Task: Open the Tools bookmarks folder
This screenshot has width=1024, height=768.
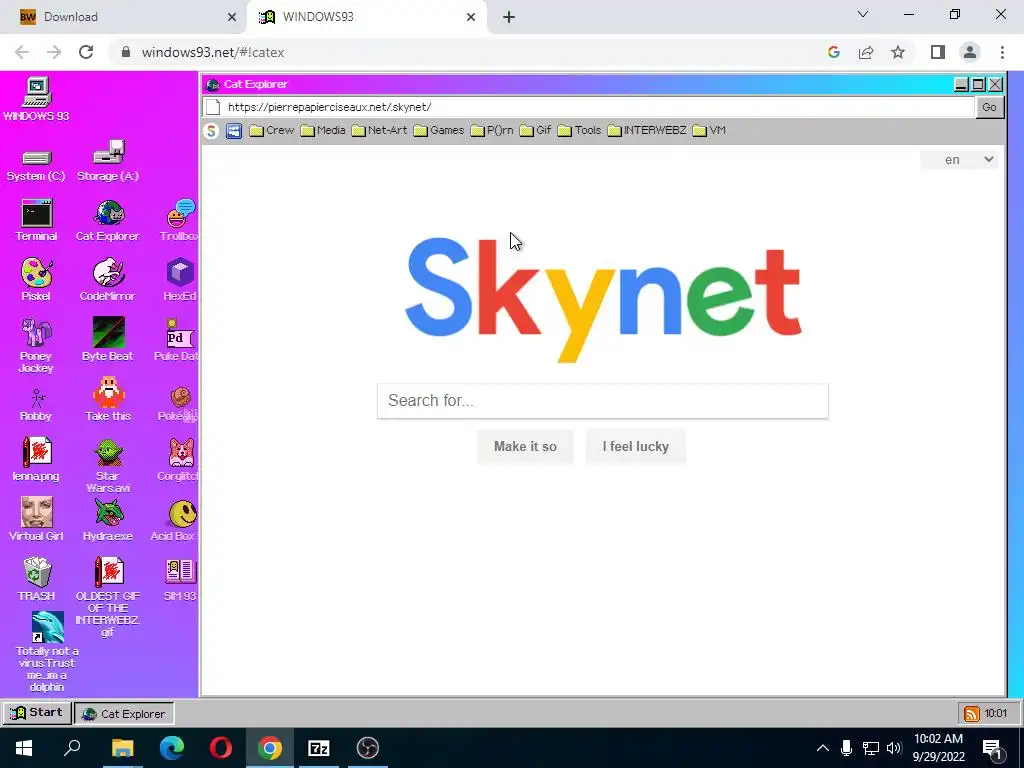Action: click(579, 131)
